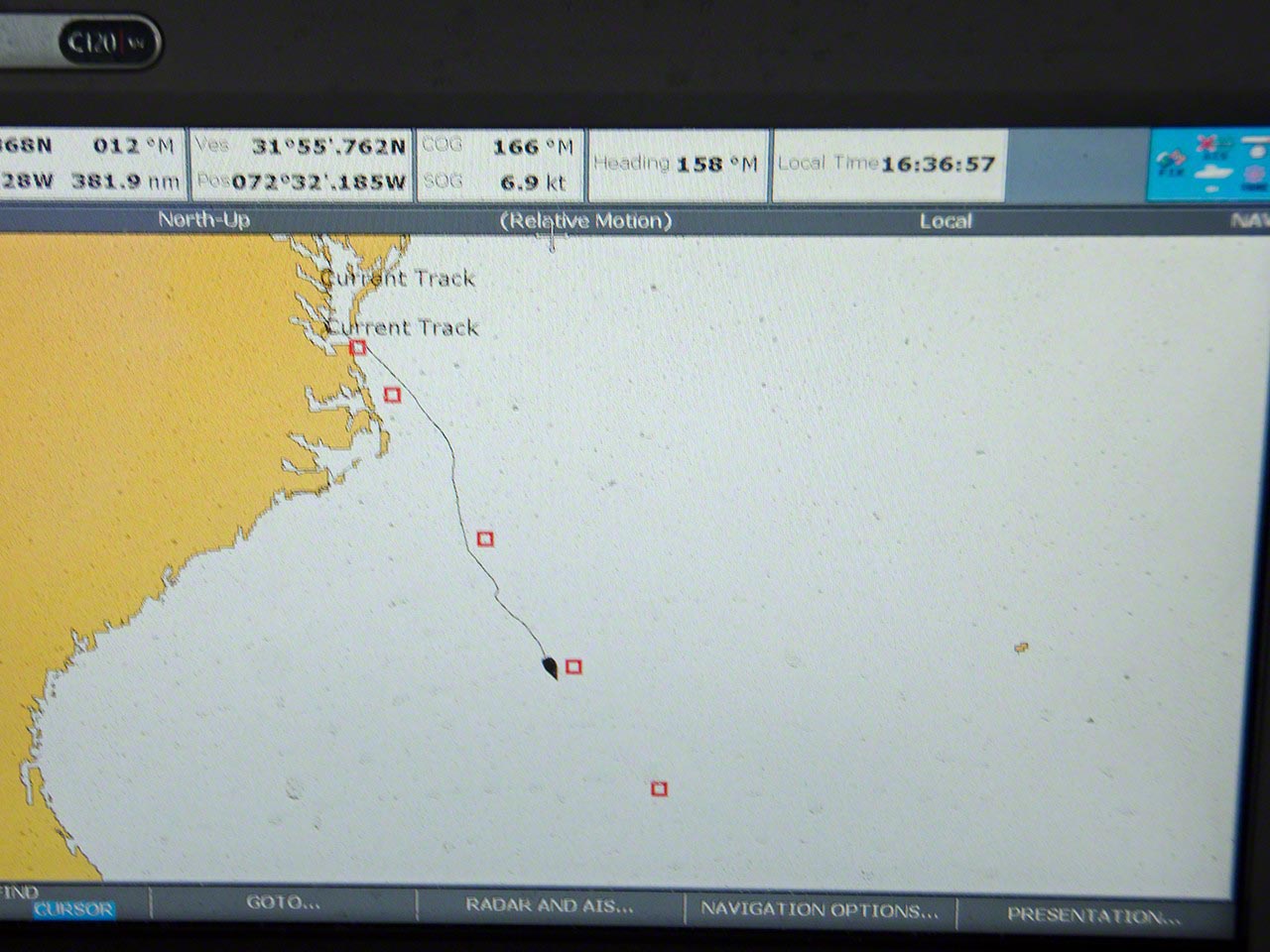Select the waypoint at the track start
This screenshot has width=1270, height=952.
tap(358, 347)
